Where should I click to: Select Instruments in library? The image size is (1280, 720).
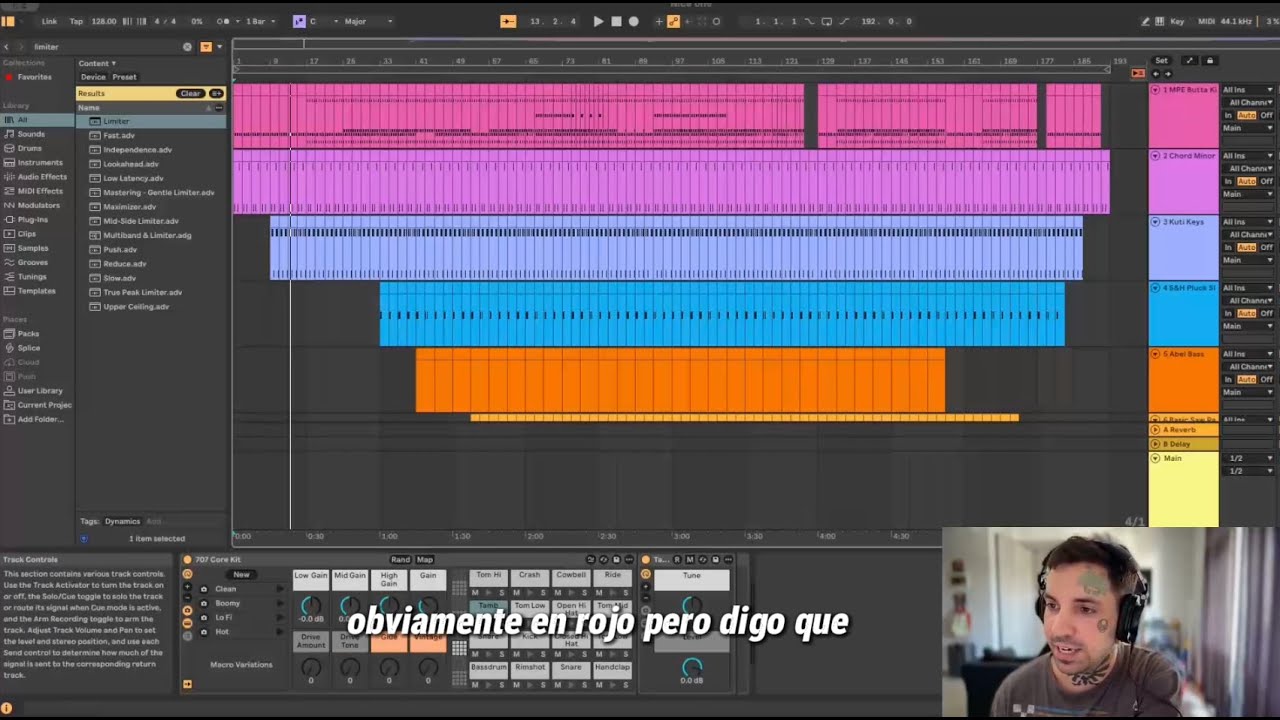coord(40,162)
